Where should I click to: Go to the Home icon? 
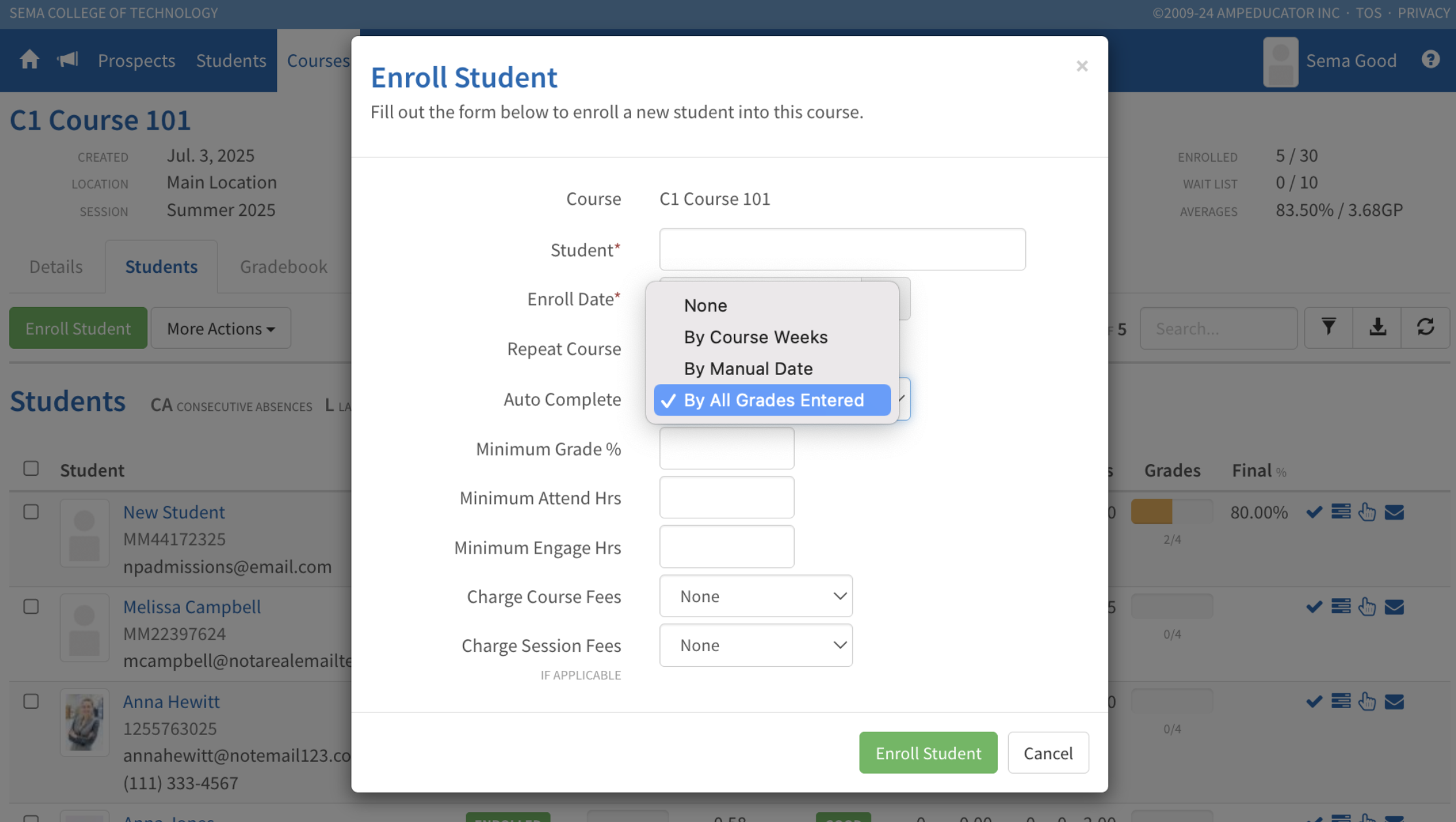[x=29, y=60]
